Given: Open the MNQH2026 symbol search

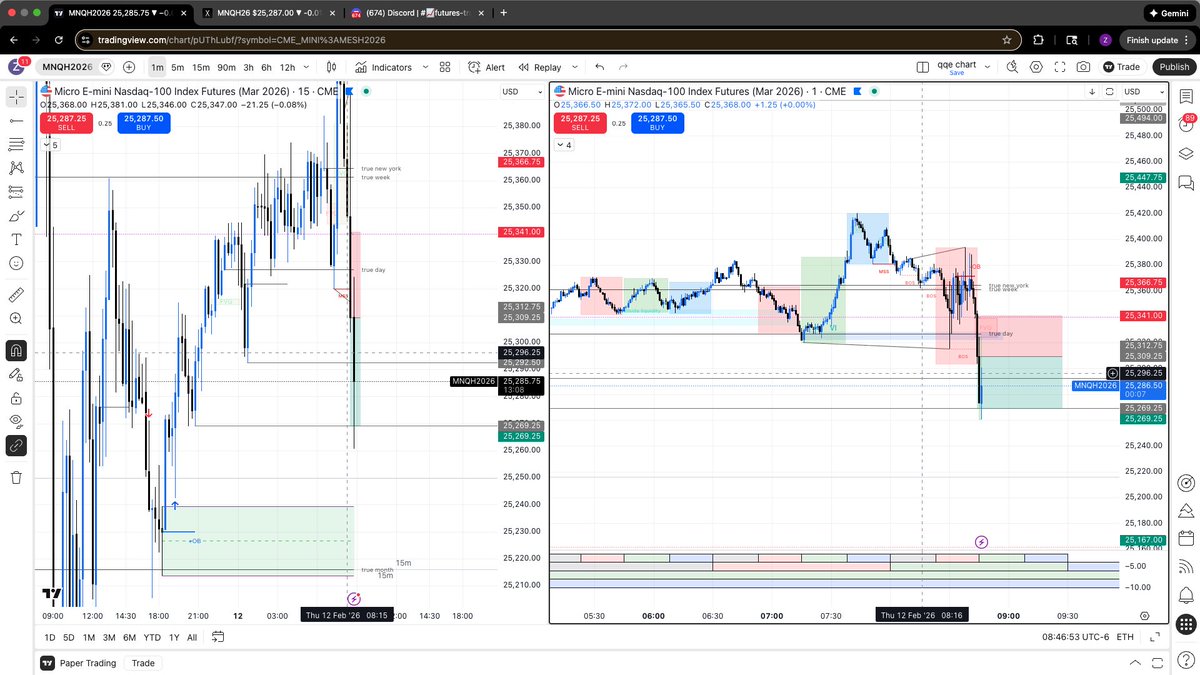Looking at the screenshot, I should pos(67,67).
